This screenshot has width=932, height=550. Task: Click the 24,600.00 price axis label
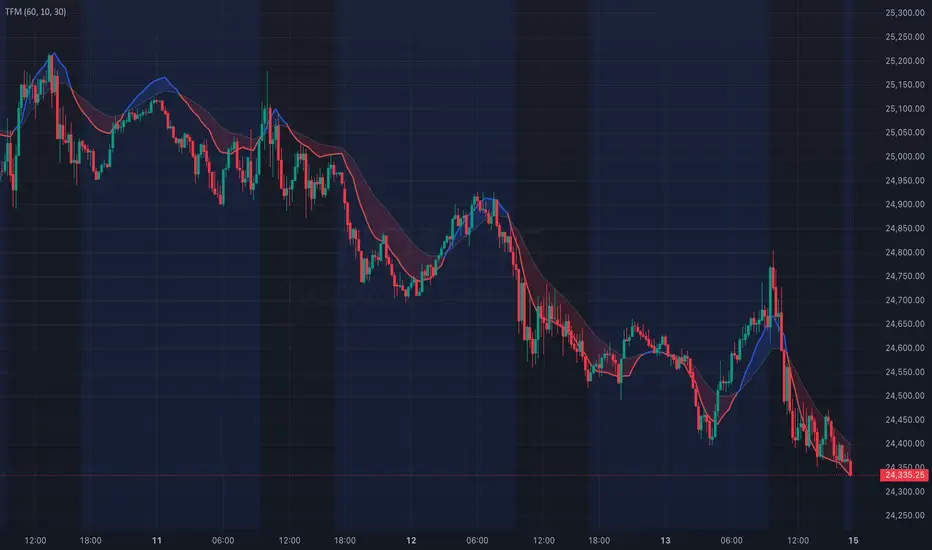pyautogui.click(x=905, y=348)
